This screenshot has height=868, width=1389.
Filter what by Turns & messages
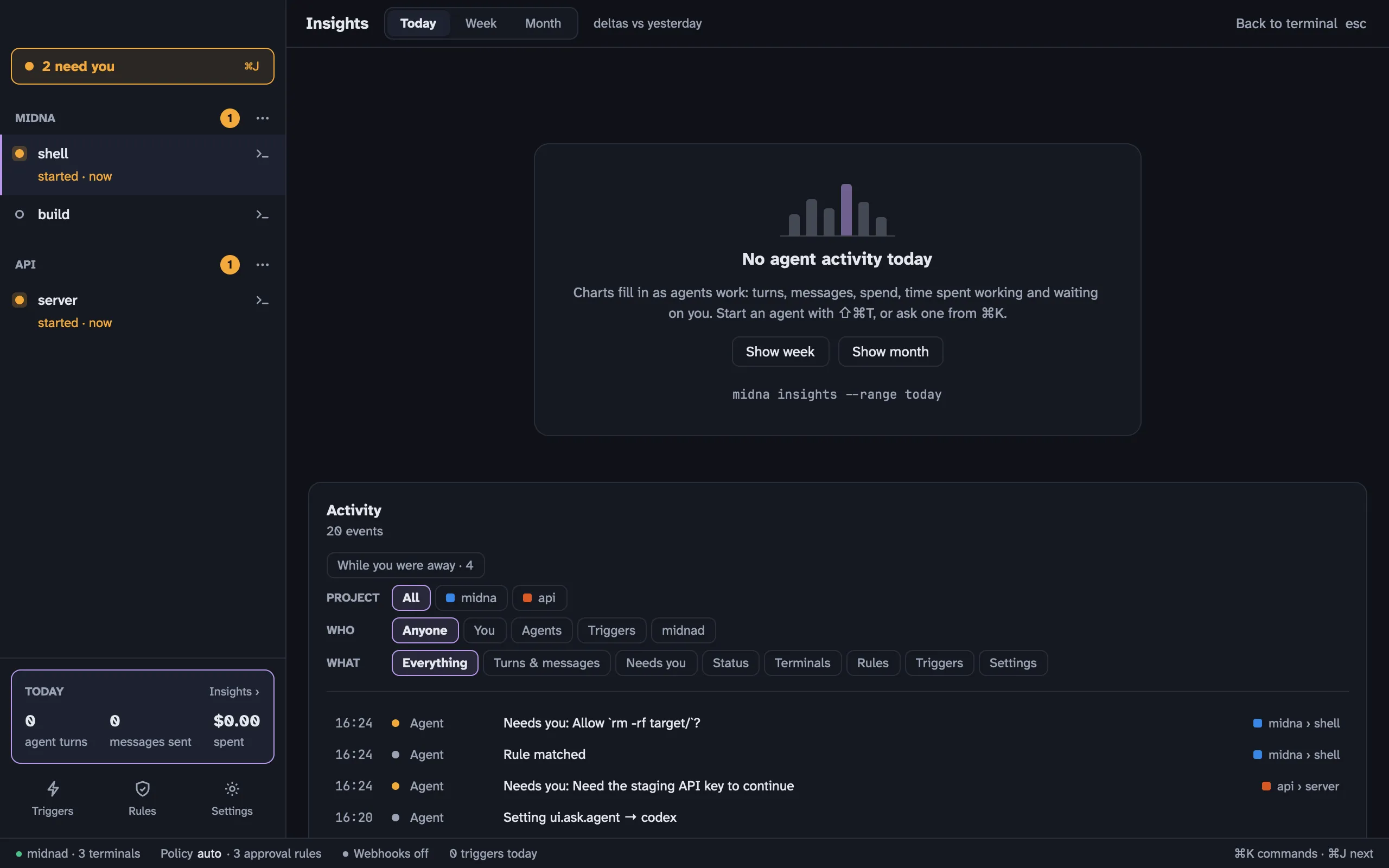pos(546,663)
